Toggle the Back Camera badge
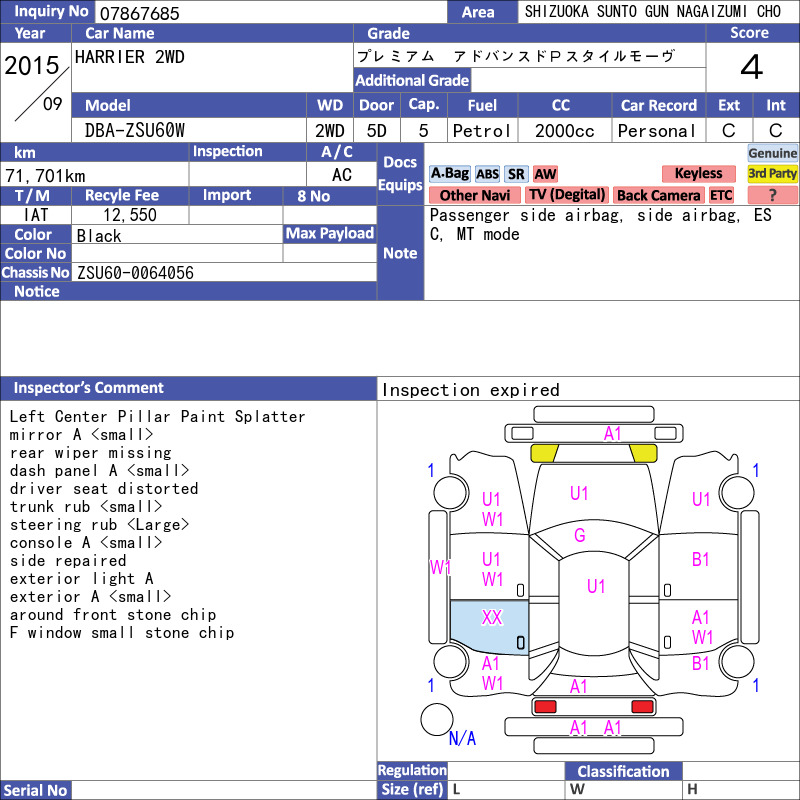The width and height of the screenshot is (800, 800). pyautogui.click(x=658, y=195)
